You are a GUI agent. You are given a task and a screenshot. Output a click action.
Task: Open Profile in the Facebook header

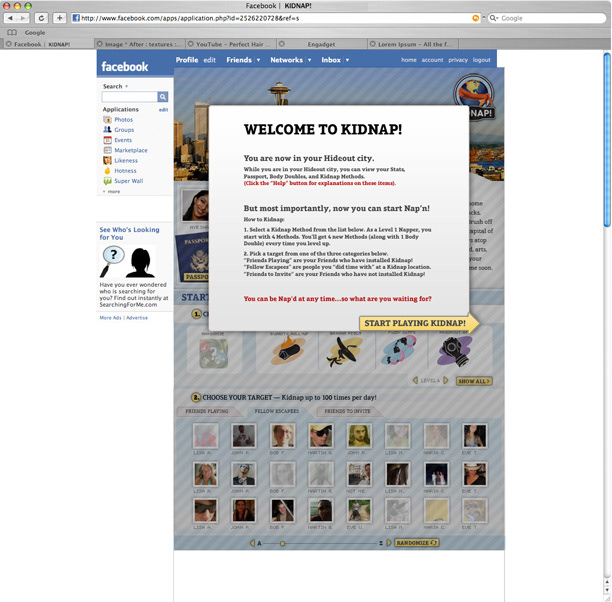[187, 60]
